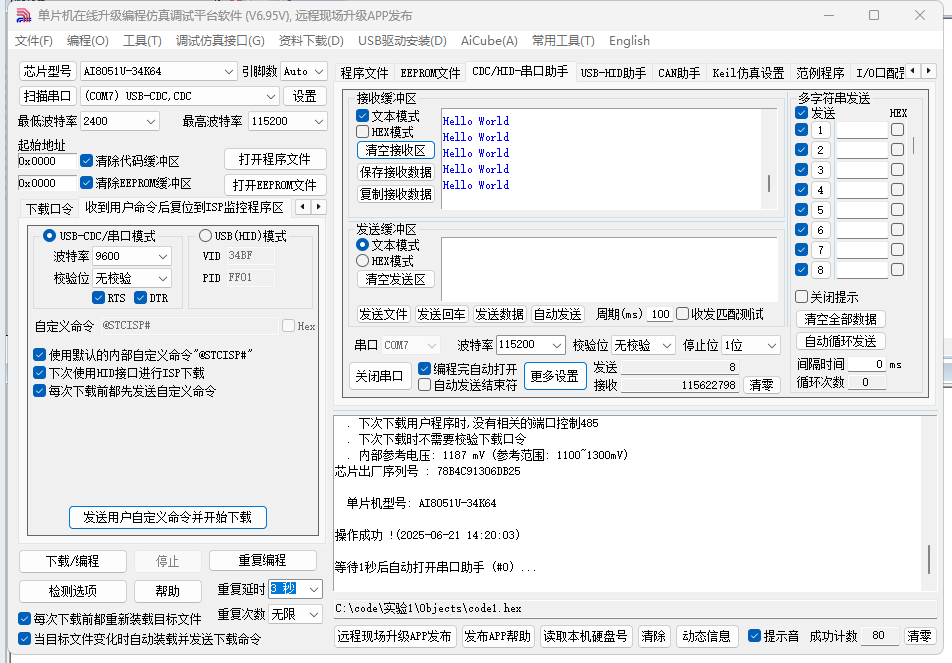
Task: Open the Keil仿真设置 tab
Action: (x=748, y=73)
